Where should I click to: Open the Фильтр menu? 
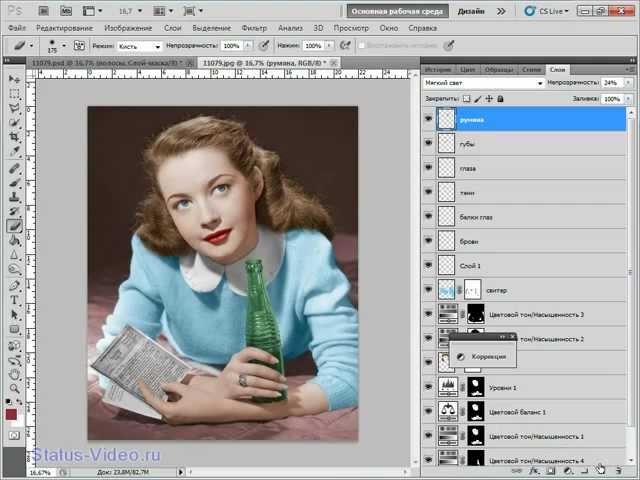pos(254,28)
